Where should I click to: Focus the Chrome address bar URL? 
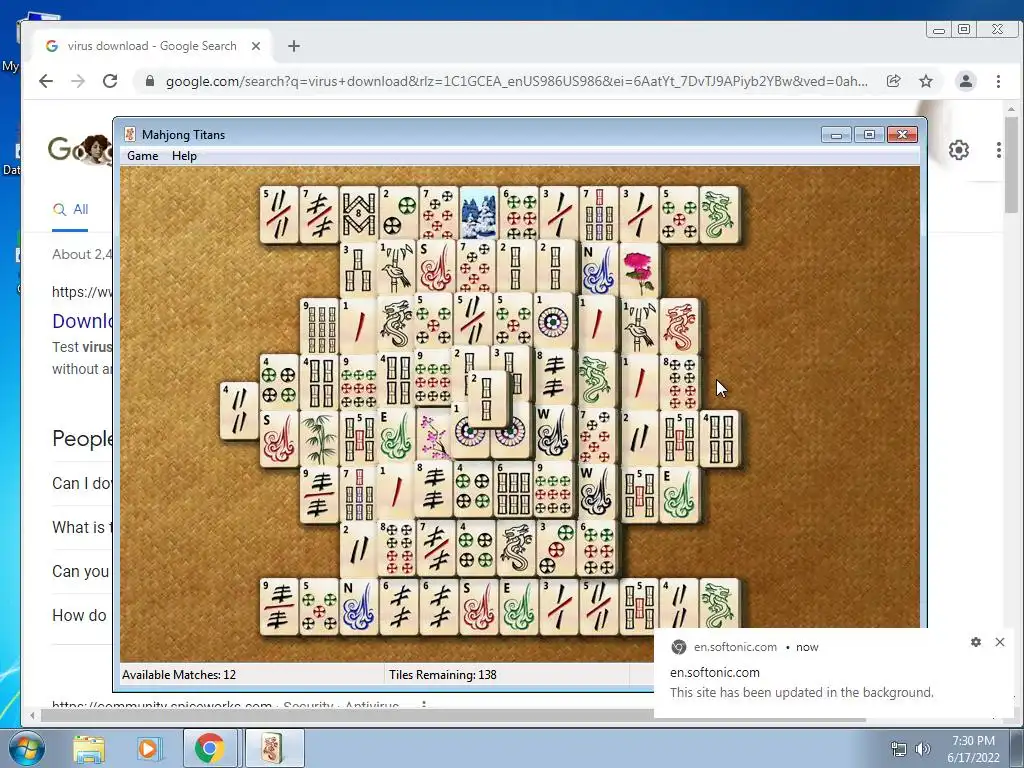[516, 81]
